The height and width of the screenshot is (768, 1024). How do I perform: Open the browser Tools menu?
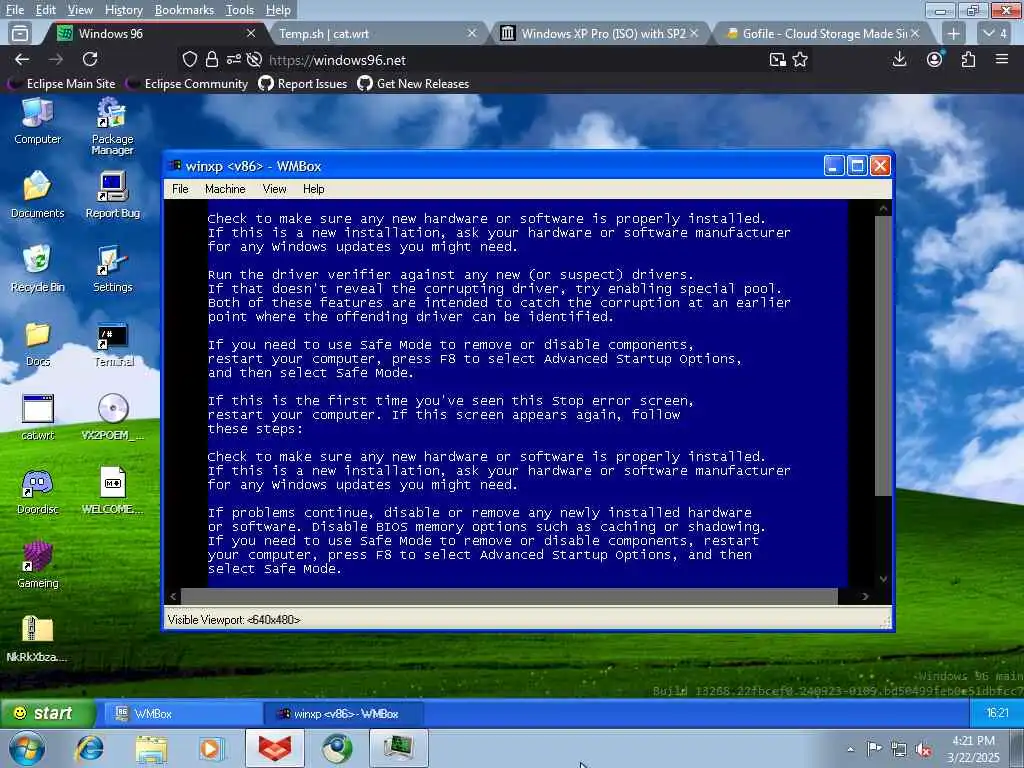(x=240, y=10)
